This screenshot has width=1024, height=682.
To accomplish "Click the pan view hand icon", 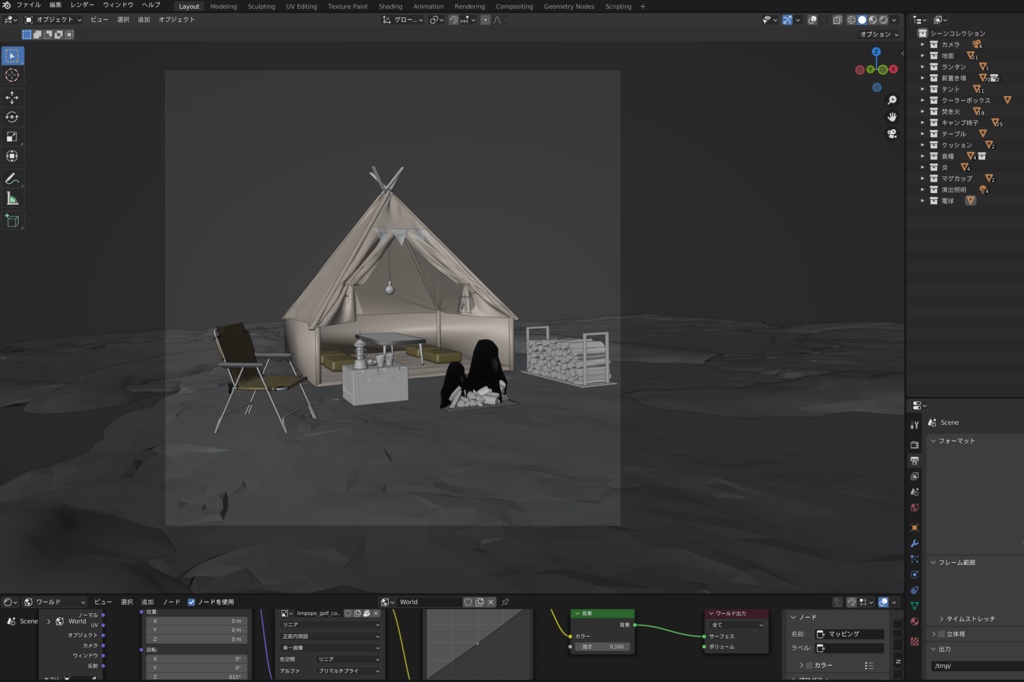I will click(x=891, y=117).
